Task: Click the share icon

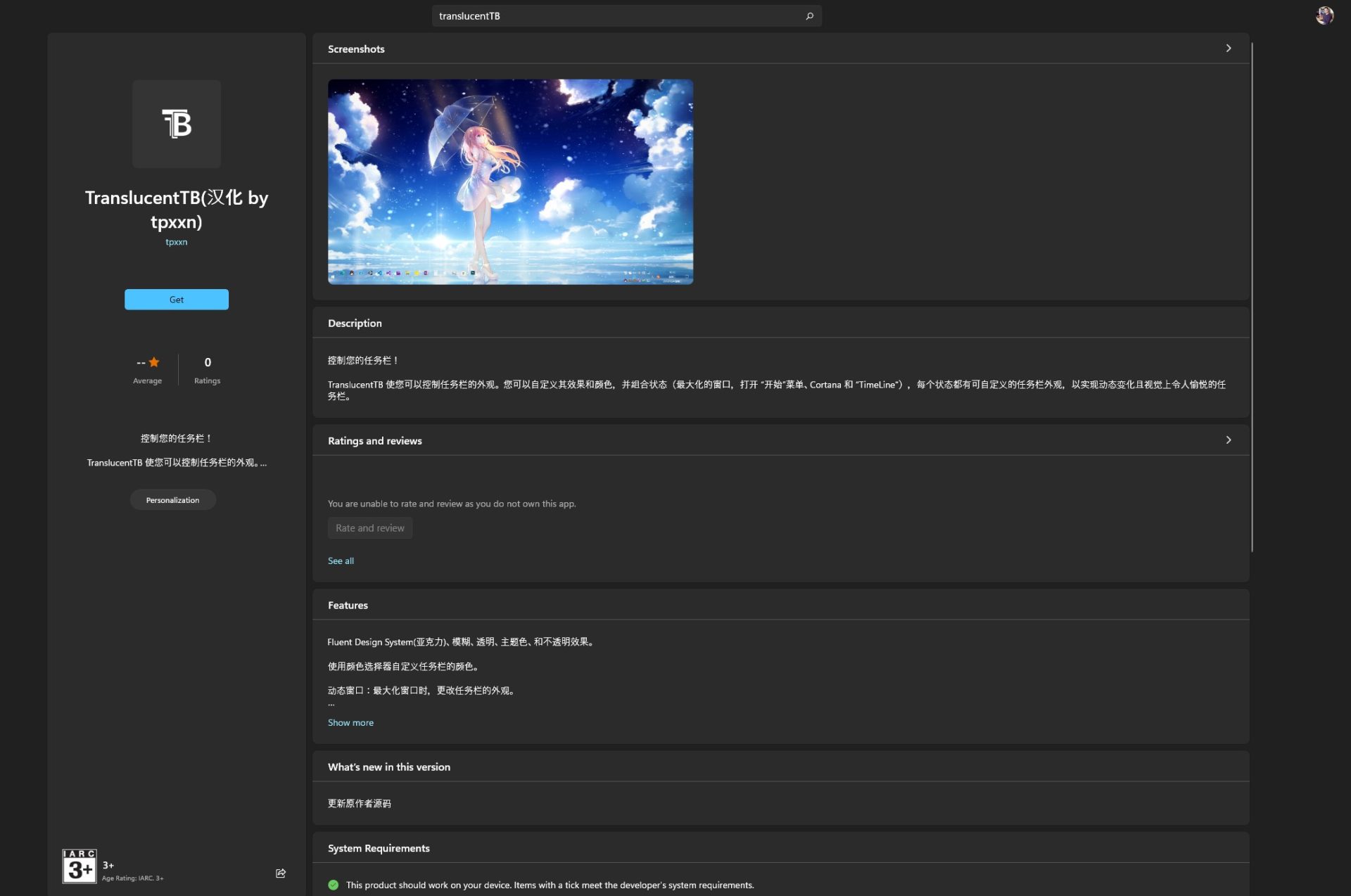Action: tap(281, 873)
